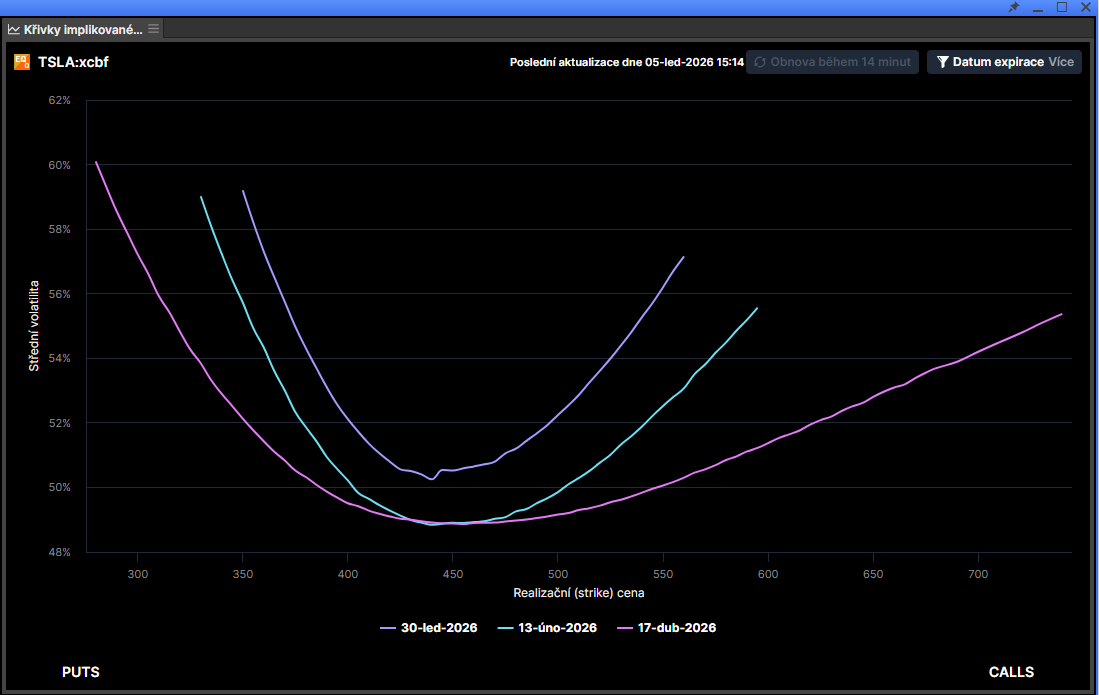Toggle the 13-úno-2026 series label in legend
This screenshot has height=695, width=1099.
(x=555, y=628)
